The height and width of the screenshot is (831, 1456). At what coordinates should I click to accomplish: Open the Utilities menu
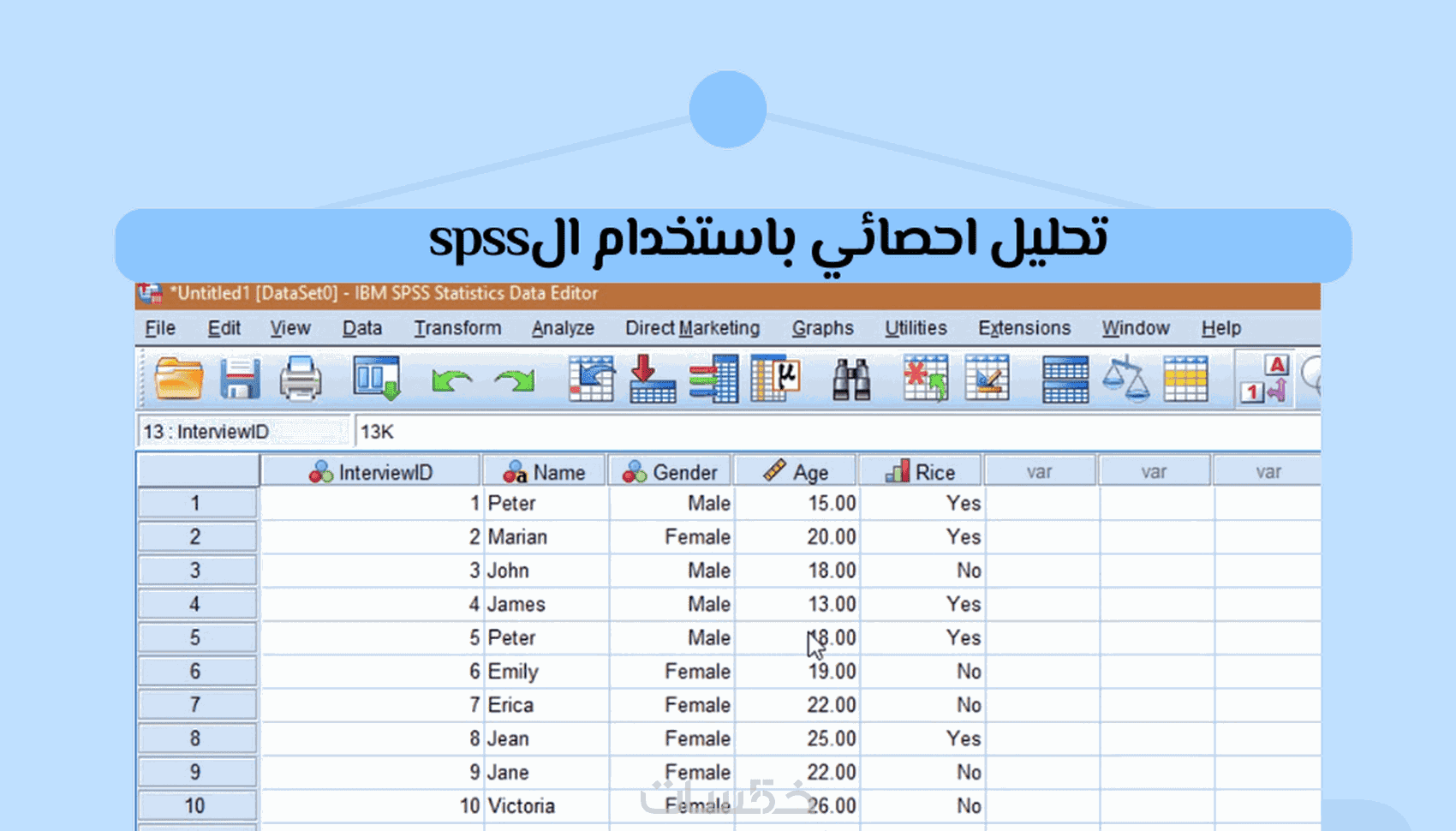click(916, 328)
